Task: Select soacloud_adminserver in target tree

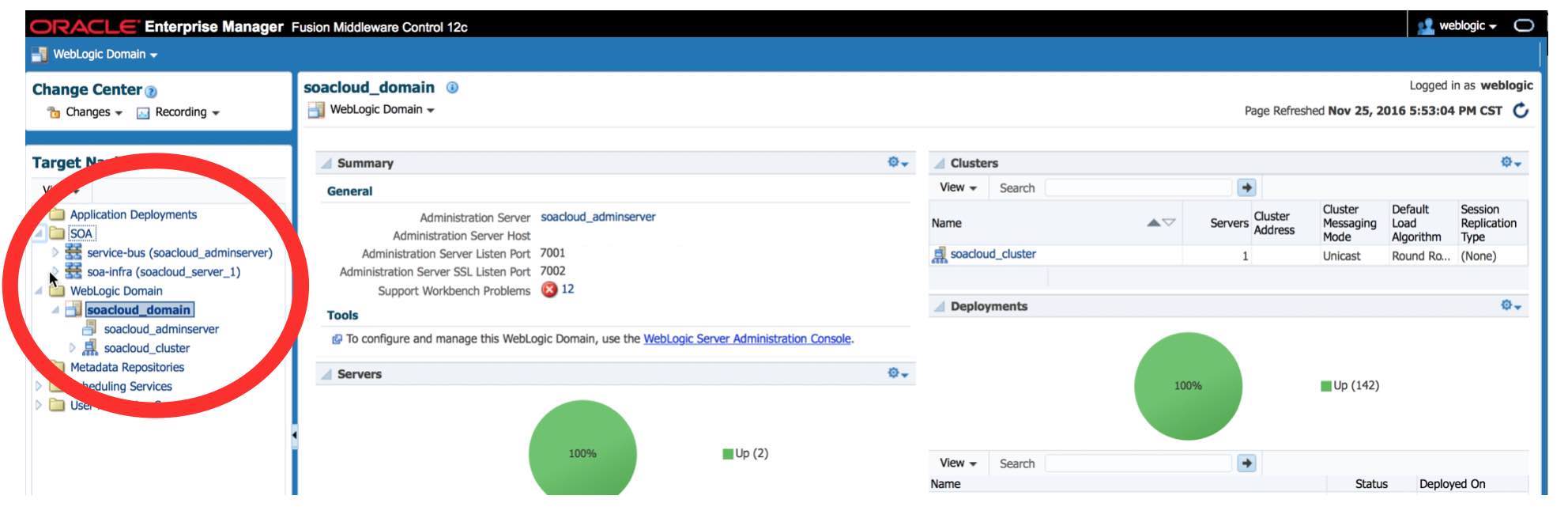Action: [x=161, y=329]
